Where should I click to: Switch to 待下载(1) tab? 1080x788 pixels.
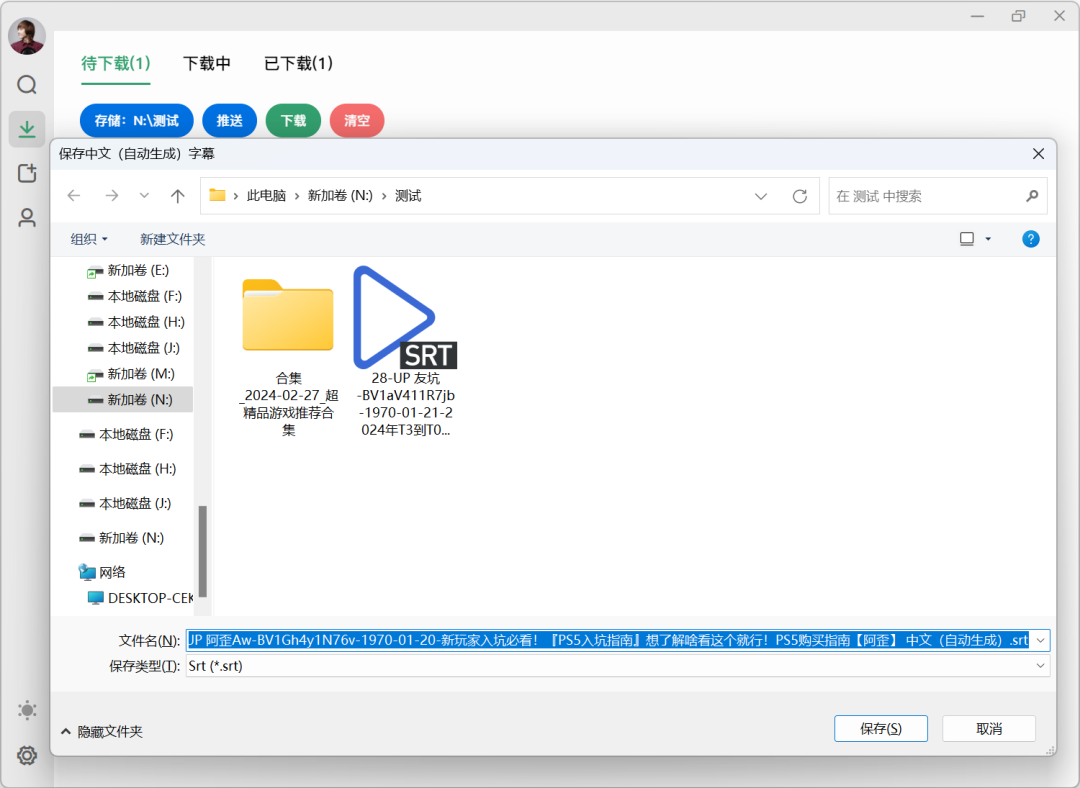pyautogui.click(x=116, y=64)
